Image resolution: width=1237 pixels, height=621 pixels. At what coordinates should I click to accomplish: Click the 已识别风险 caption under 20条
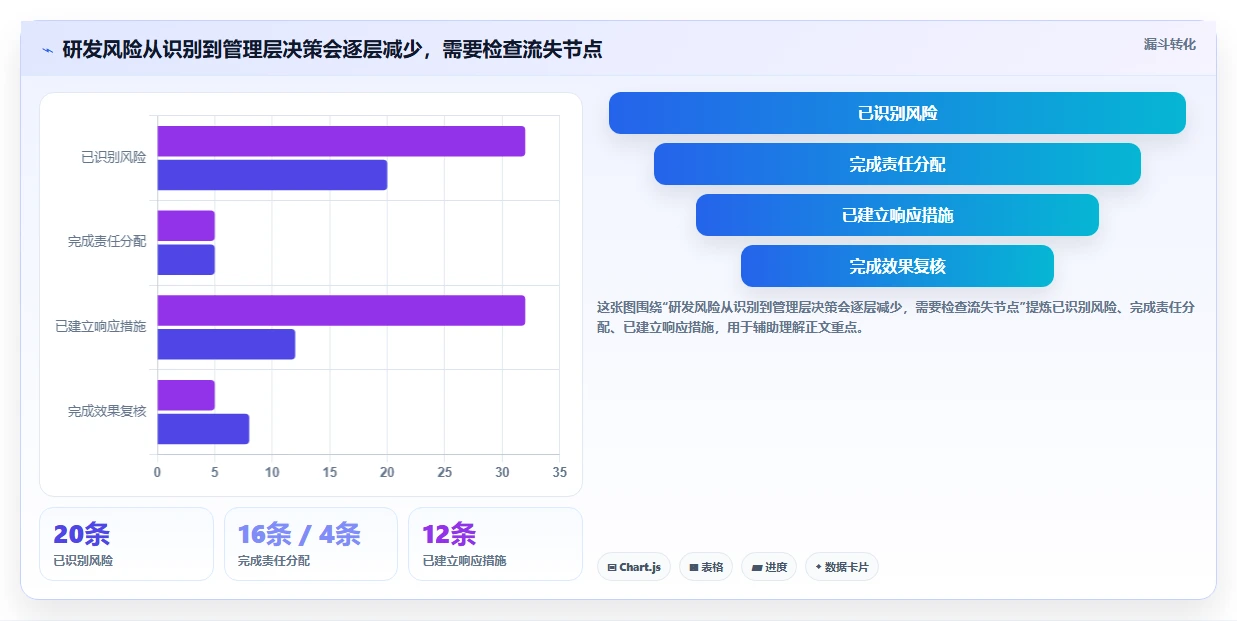(83, 561)
